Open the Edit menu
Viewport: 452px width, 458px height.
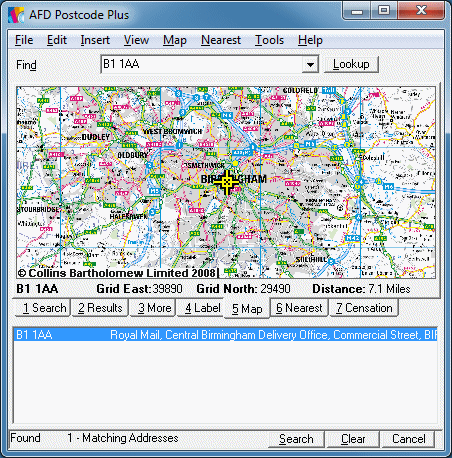[x=57, y=40]
